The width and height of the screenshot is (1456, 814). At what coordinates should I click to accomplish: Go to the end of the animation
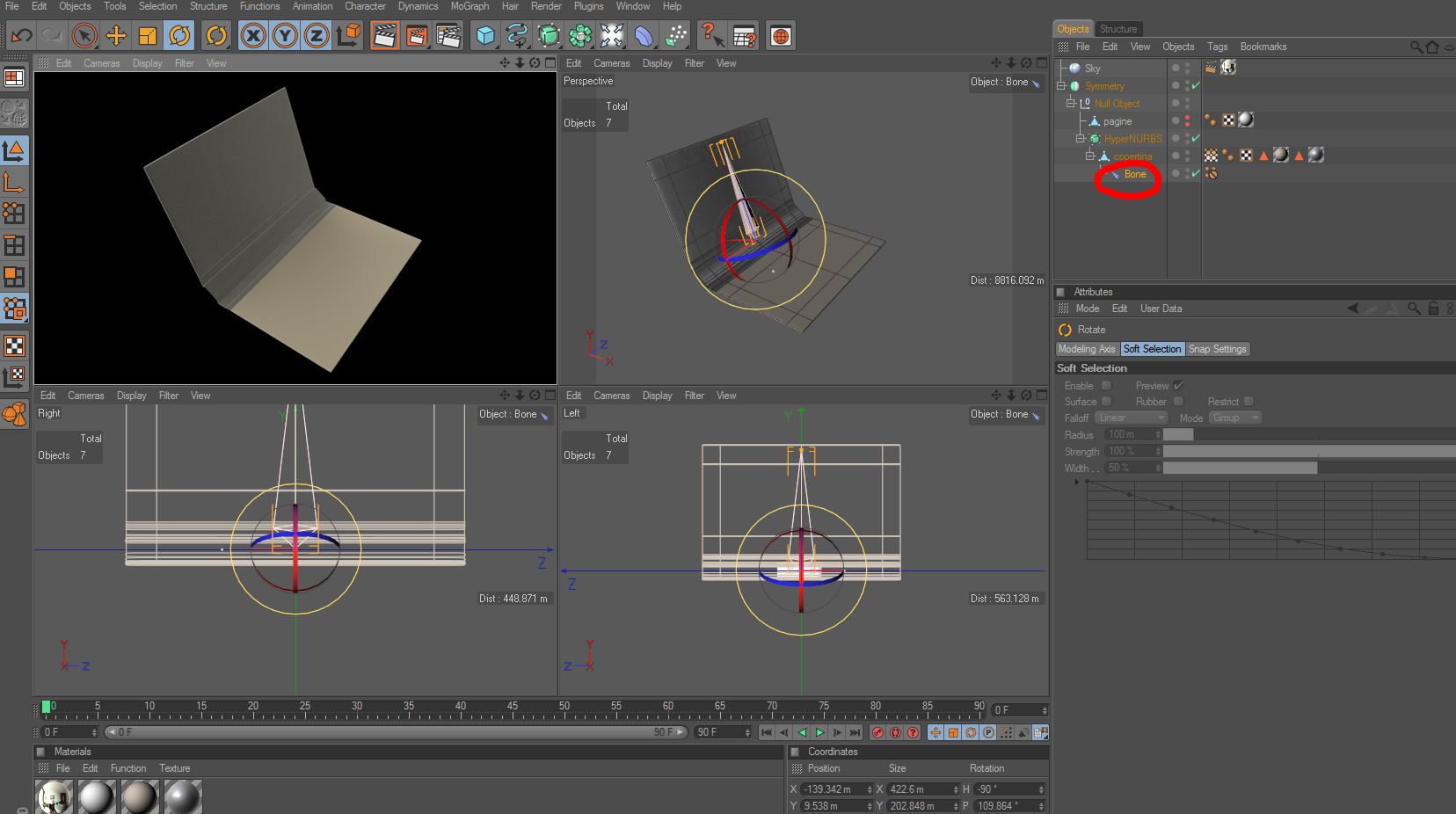point(855,732)
